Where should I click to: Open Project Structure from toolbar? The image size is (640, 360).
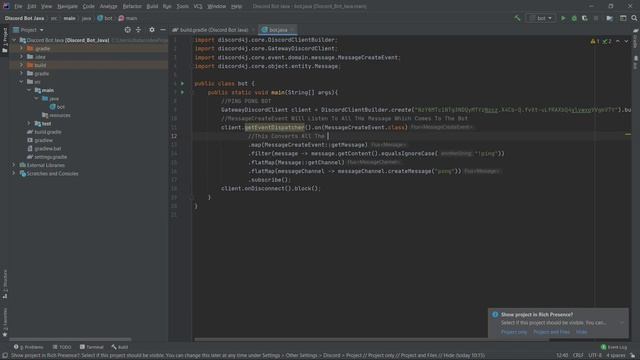coord(609,18)
